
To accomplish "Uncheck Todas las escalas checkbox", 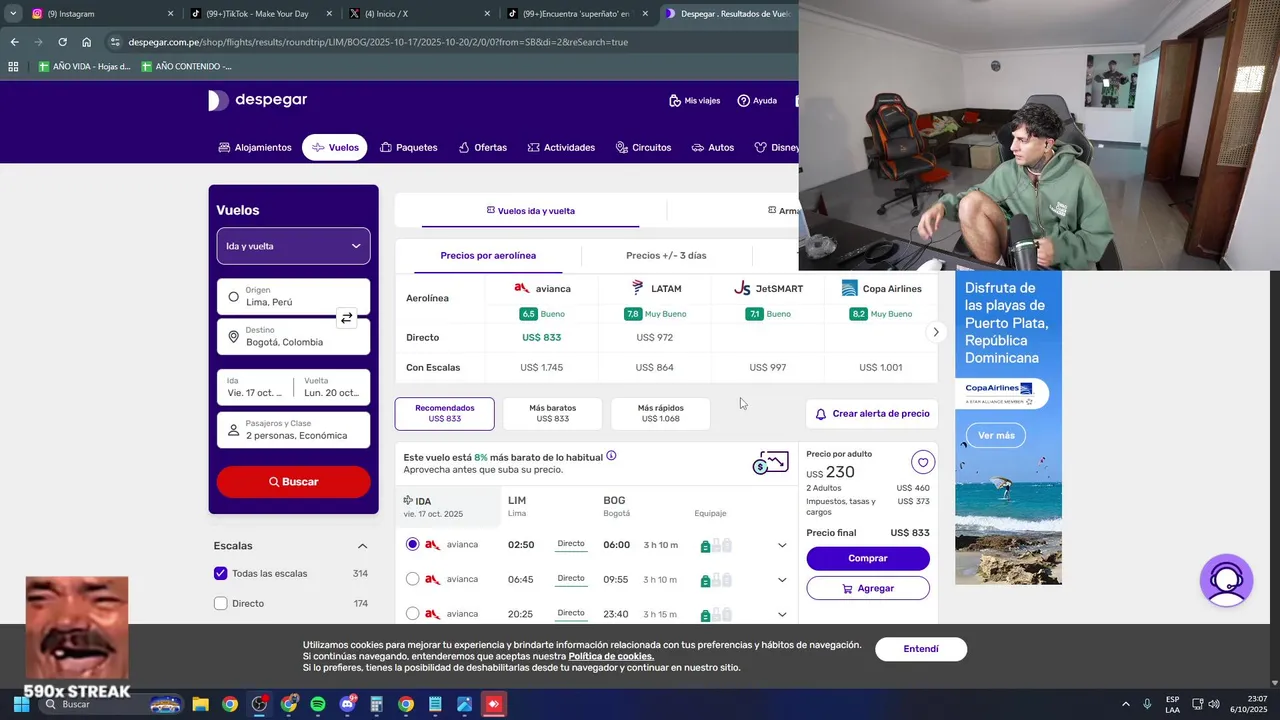I will click(x=221, y=573).
